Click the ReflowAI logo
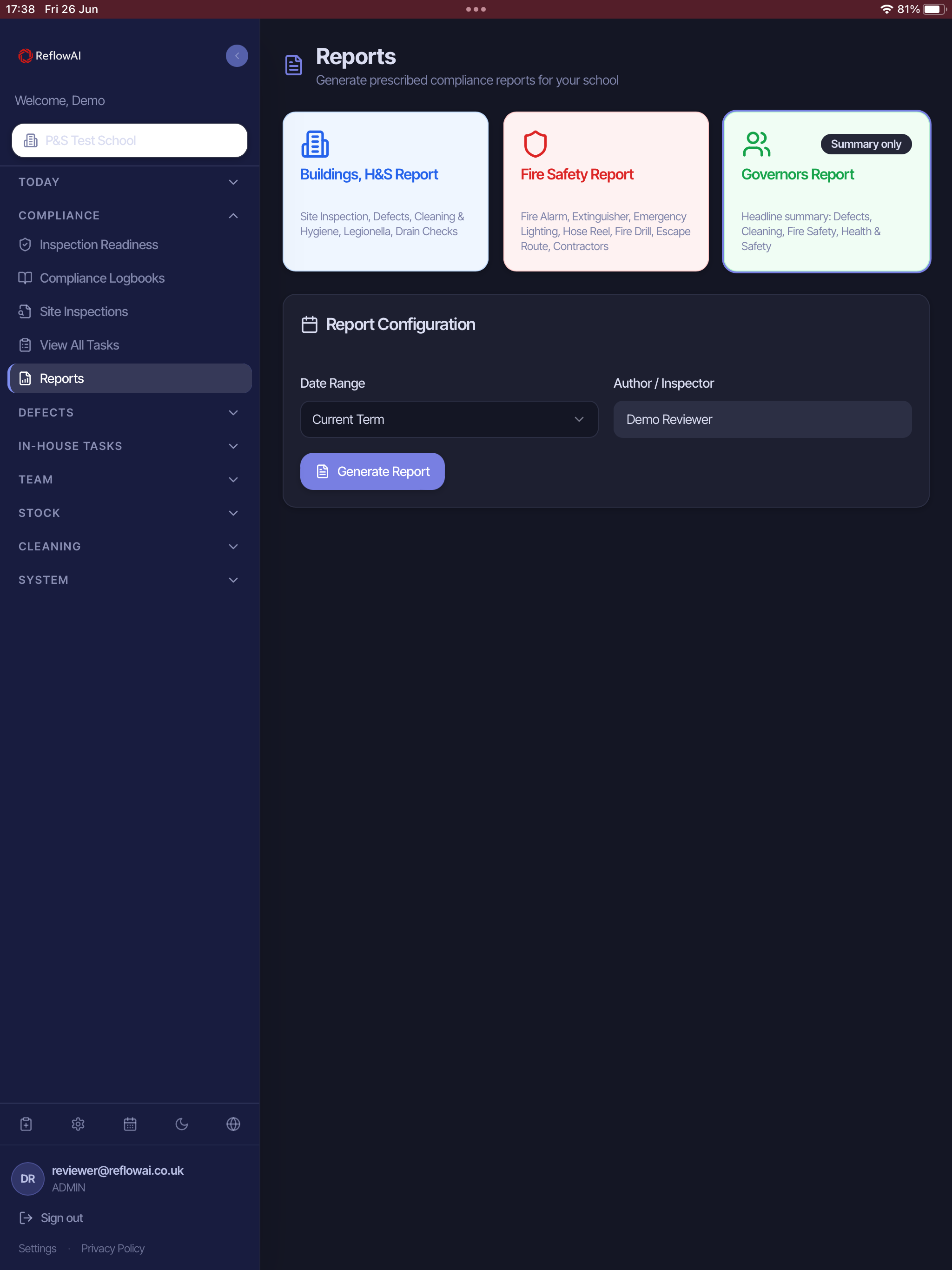952x1270 pixels. pos(49,56)
